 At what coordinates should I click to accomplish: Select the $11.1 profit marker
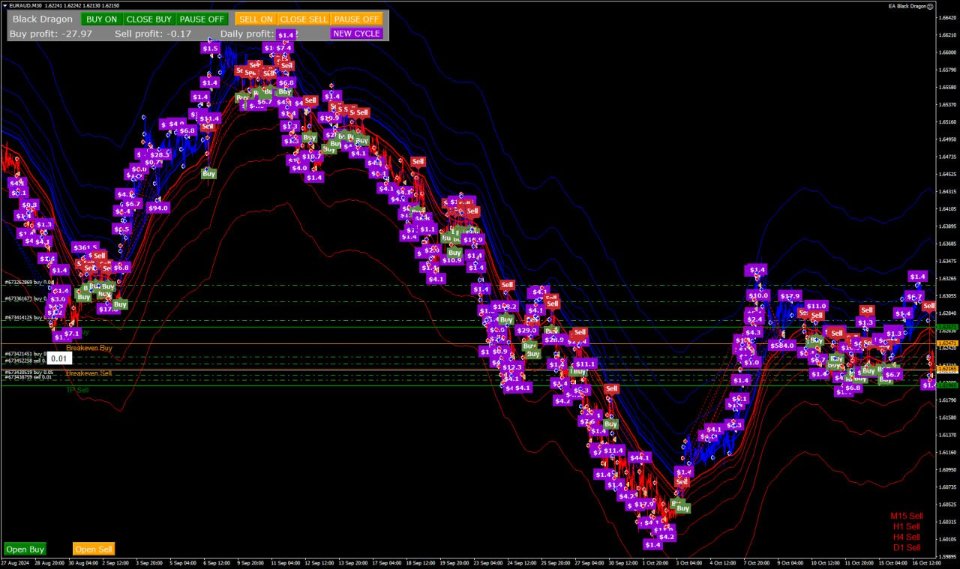pos(585,364)
